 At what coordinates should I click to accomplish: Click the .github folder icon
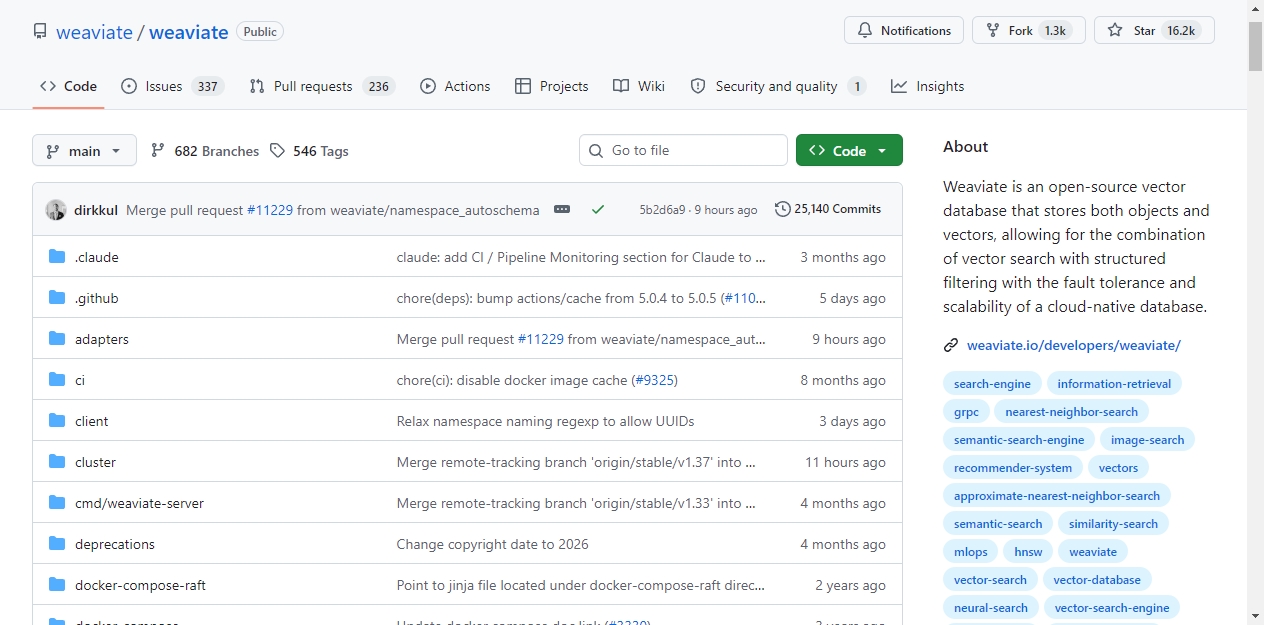coord(57,298)
